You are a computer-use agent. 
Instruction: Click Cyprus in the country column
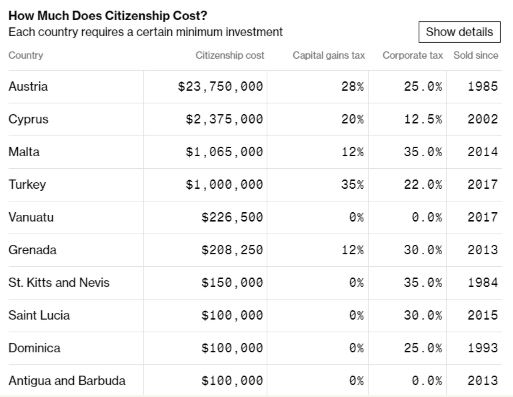[x=28, y=119]
